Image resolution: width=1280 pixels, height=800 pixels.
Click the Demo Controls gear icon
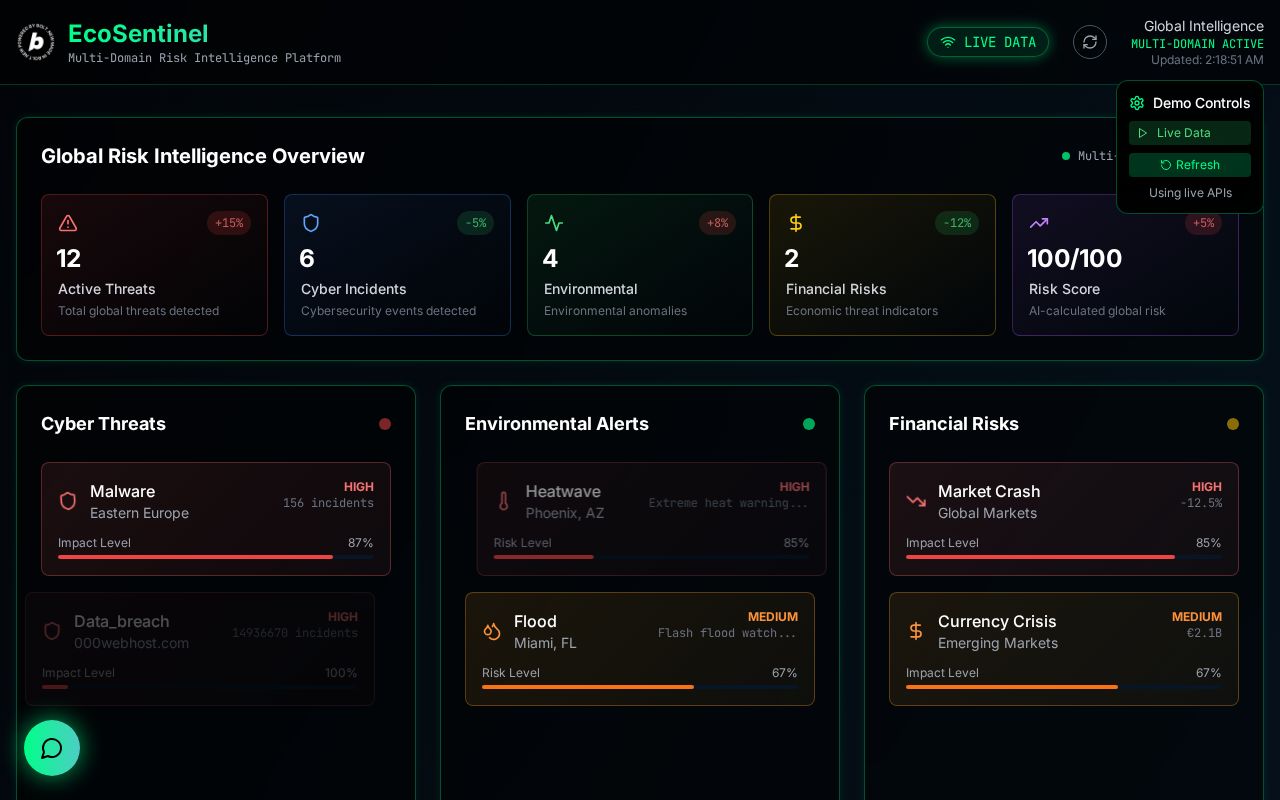pos(1137,103)
